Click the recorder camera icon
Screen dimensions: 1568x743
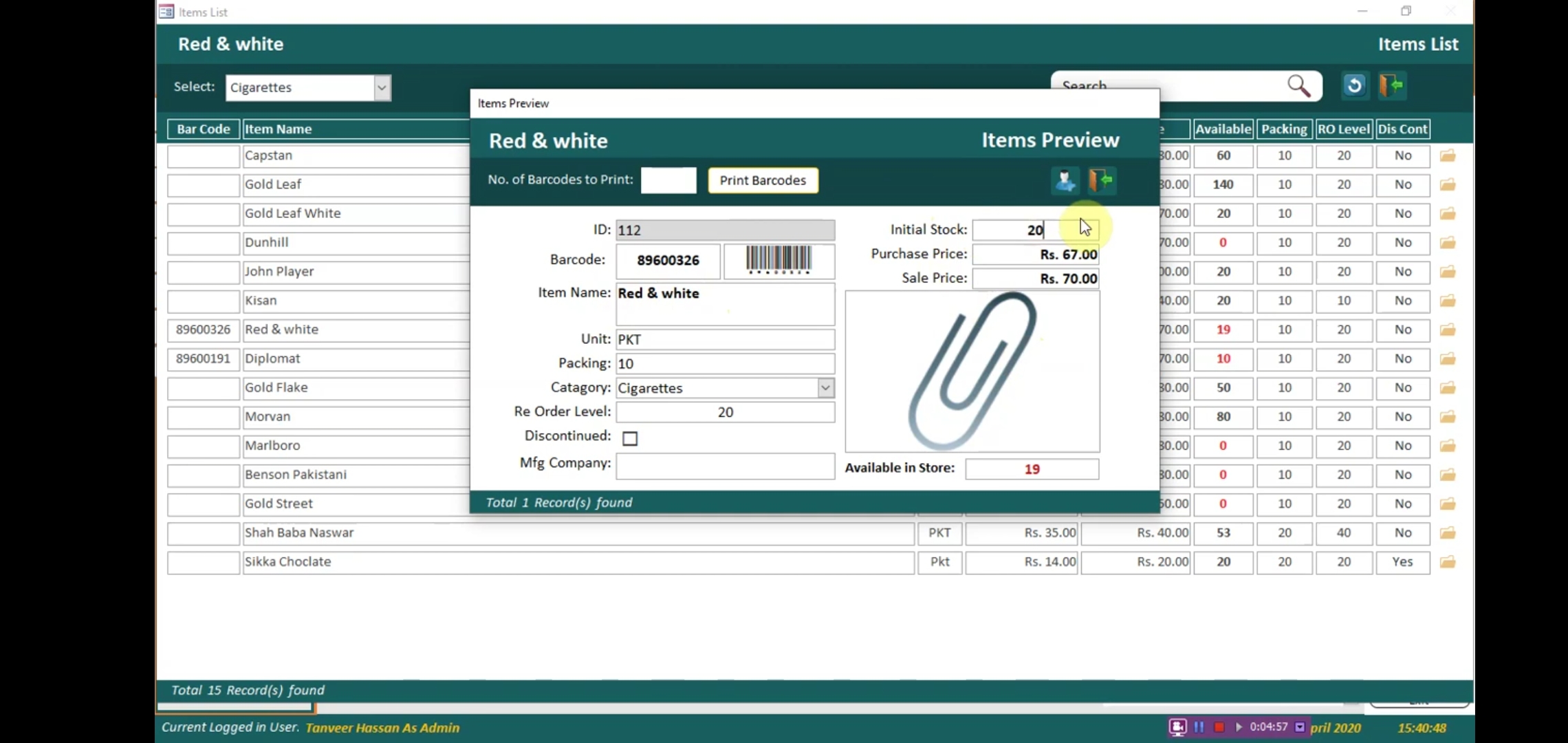coord(1178,726)
